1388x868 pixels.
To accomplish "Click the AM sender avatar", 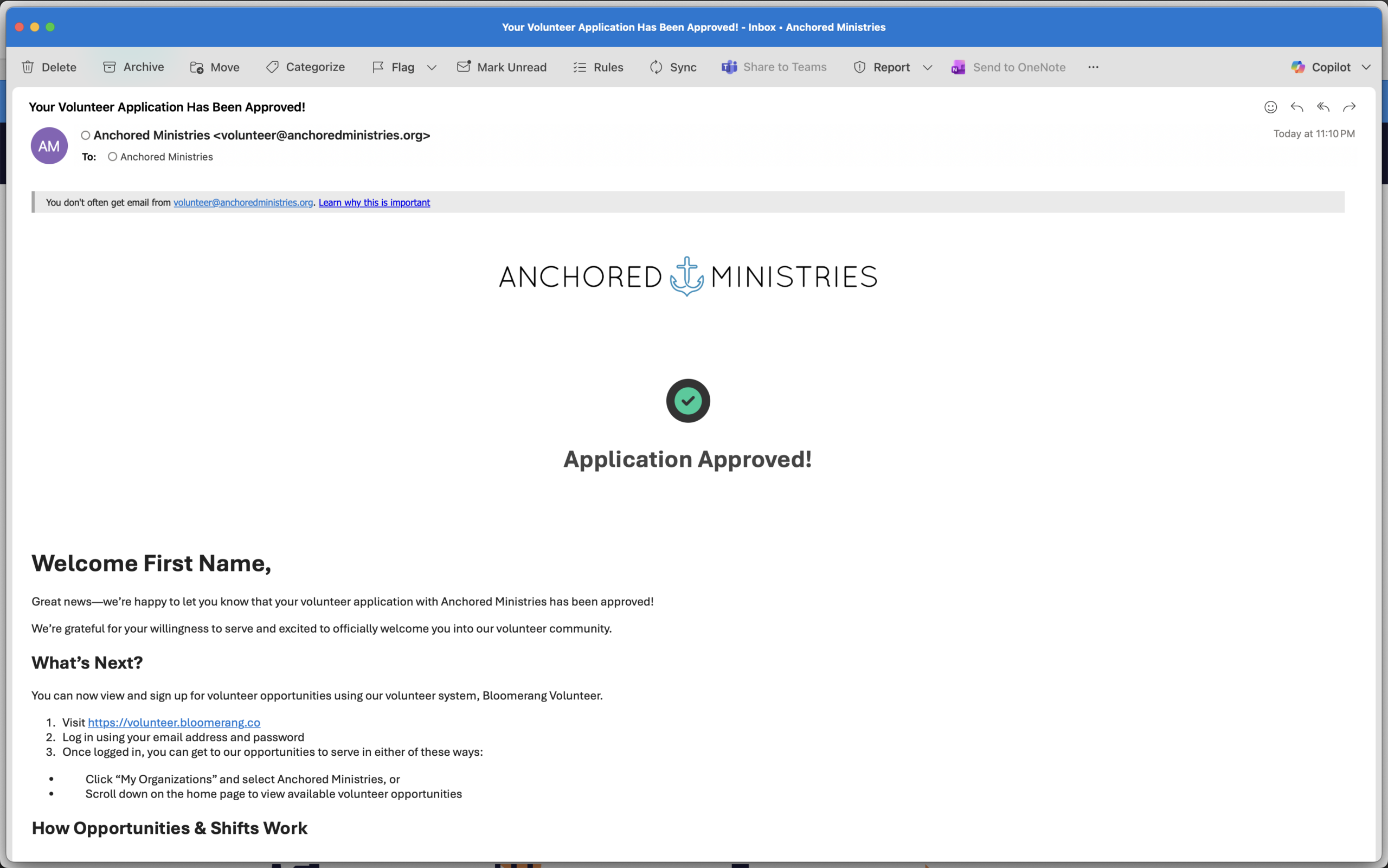I will coord(49,146).
